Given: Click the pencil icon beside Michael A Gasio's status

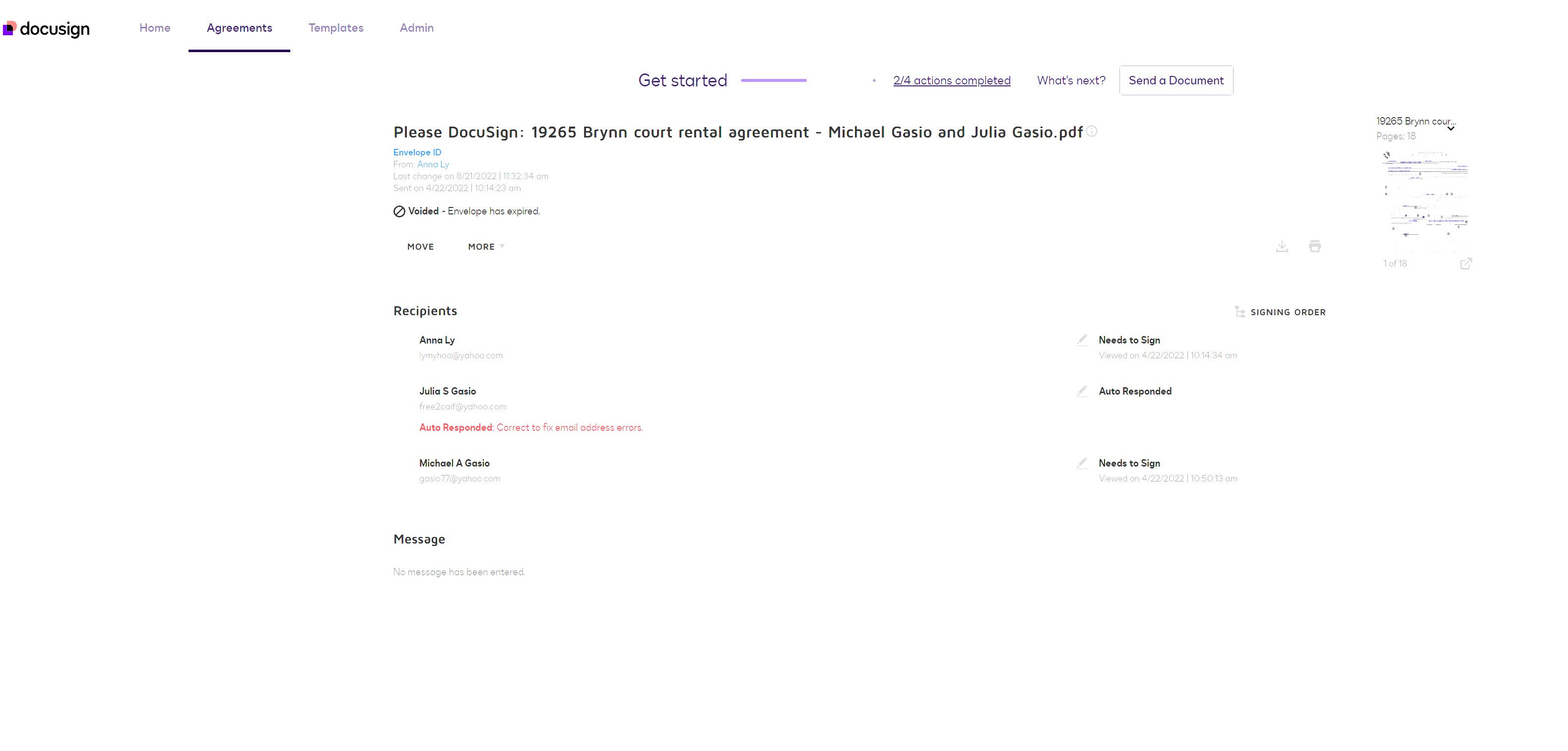Looking at the screenshot, I should tap(1082, 463).
